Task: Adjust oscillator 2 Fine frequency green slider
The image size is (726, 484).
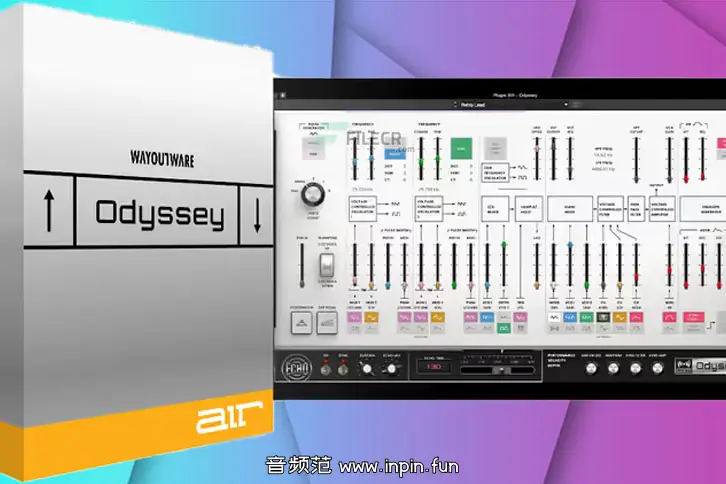Action: pyautogui.click(x=438, y=158)
